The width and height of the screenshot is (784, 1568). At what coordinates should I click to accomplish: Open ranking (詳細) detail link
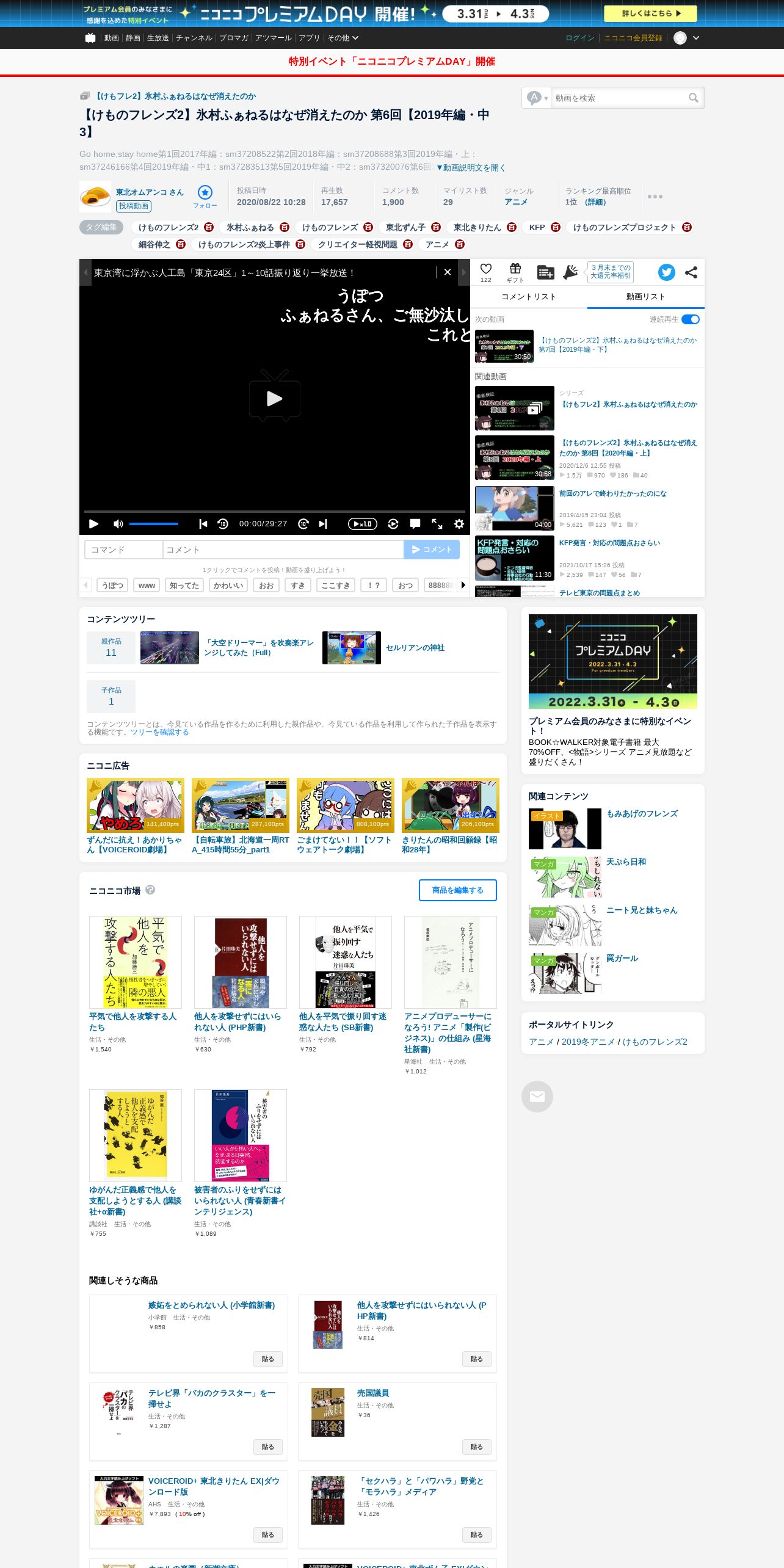(595, 202)
